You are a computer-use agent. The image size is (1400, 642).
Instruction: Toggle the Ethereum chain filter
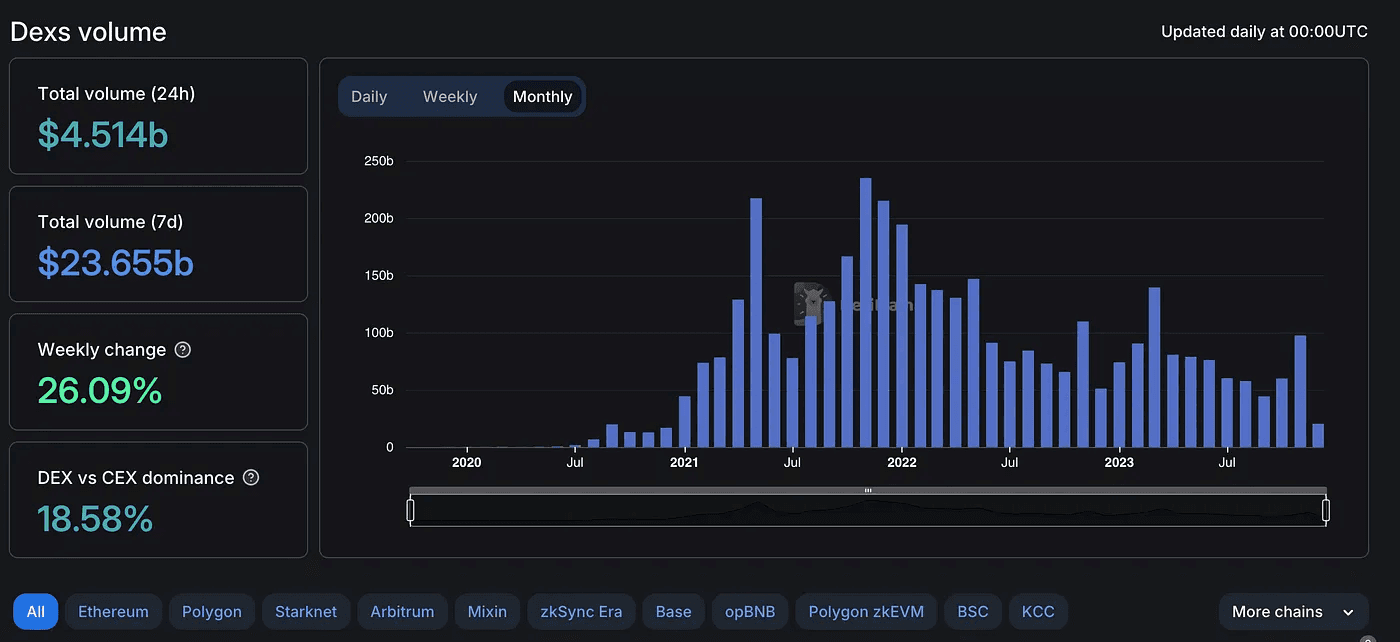pyautogui.click(x=113, y=611)
